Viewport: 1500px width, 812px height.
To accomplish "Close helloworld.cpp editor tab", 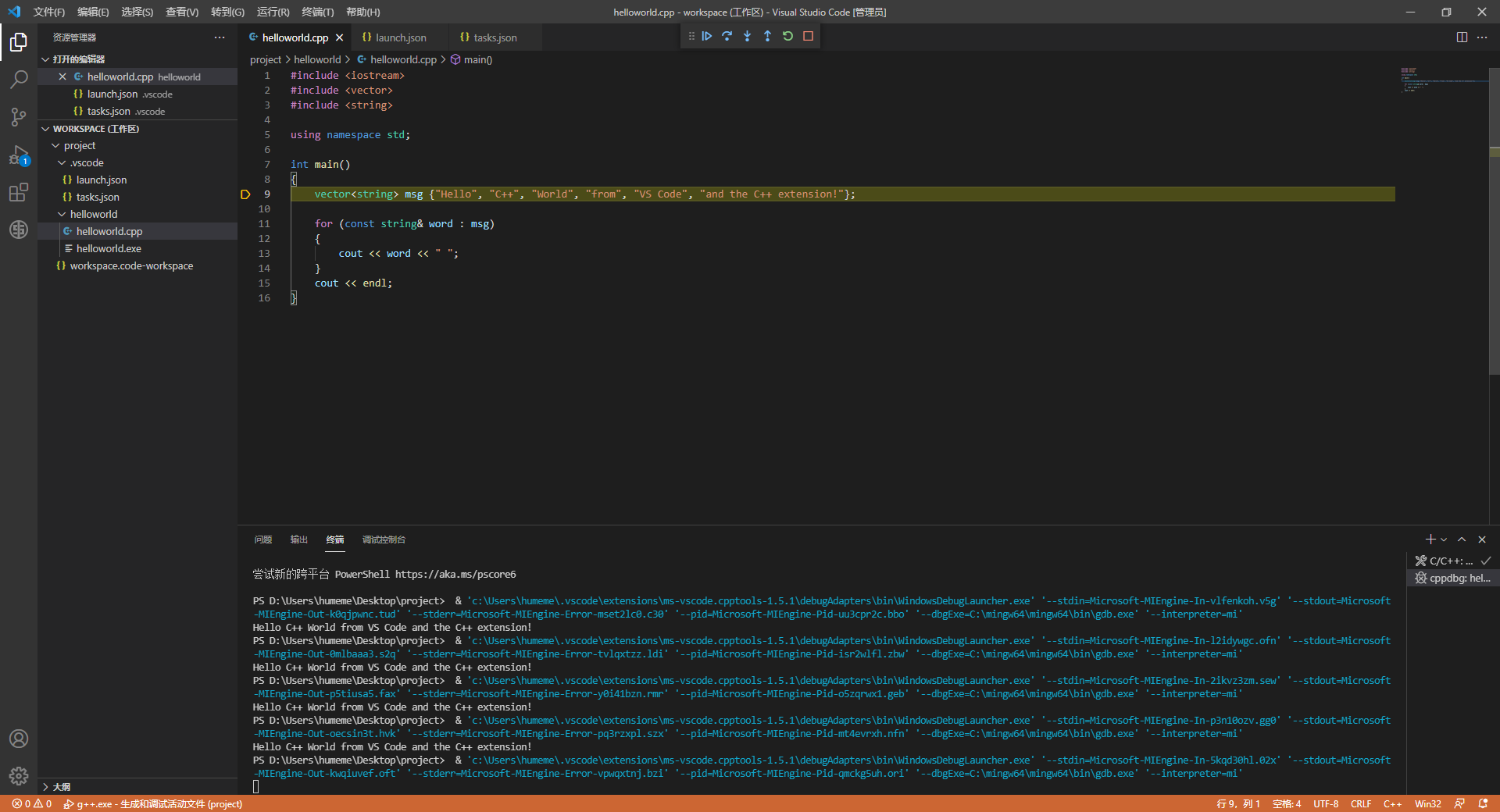I will [339, 37].
